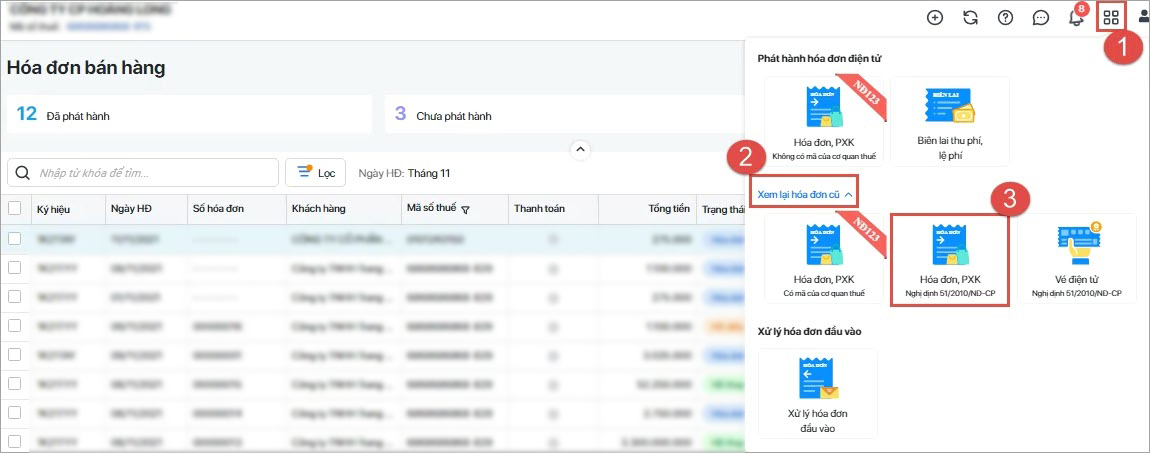This screenshot has height=453, width=1150.
Task: Click Lọc filter button
Action: [315, 173]
